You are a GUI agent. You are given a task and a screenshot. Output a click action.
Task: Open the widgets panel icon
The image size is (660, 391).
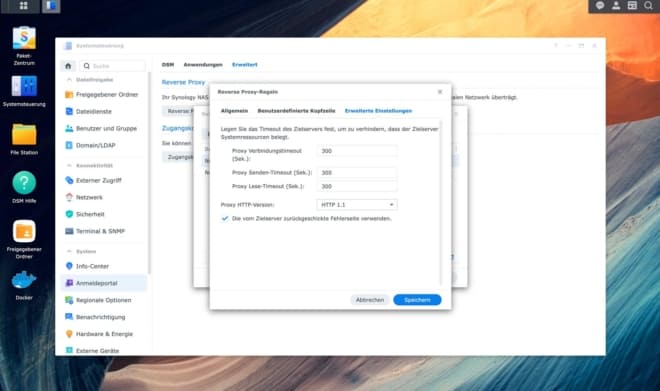632,5
